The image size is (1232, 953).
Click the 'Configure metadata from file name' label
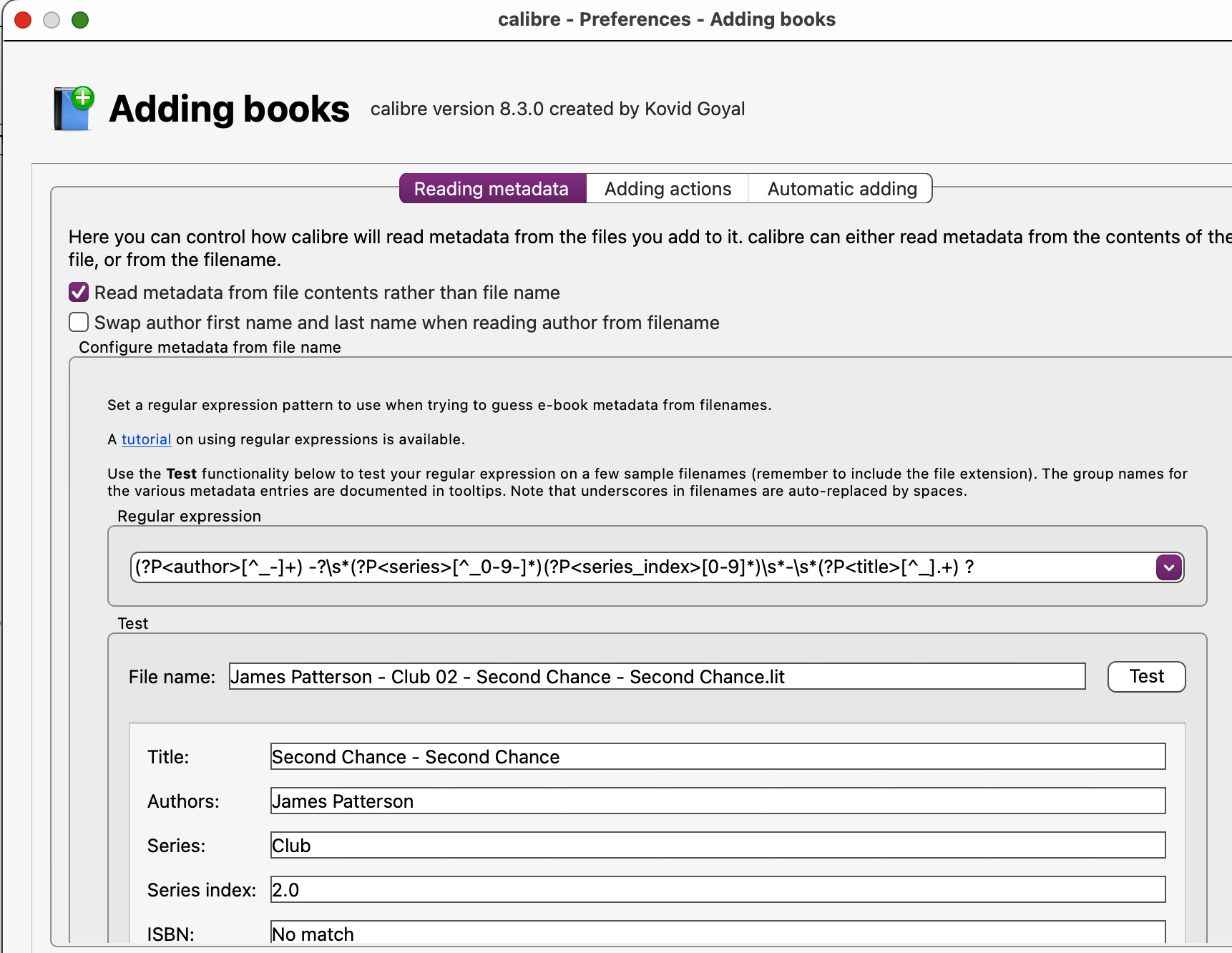210,348
